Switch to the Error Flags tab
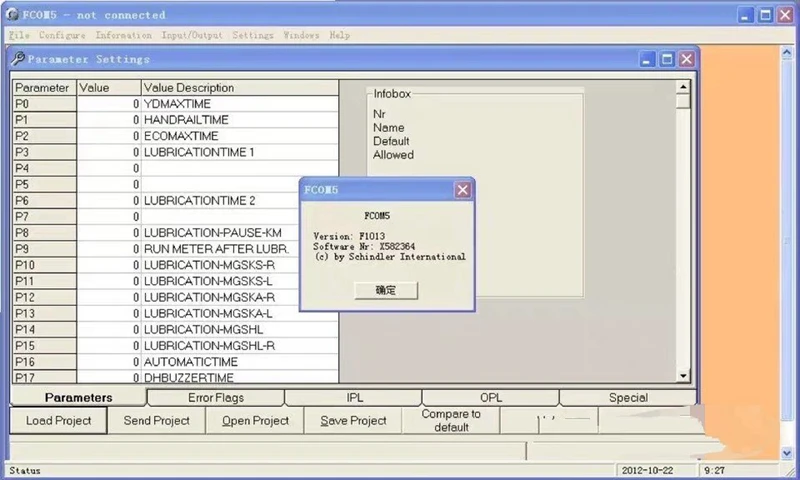The height and width of the screenshot is (480, 800). pyautogui.click(x=216, y=397)
